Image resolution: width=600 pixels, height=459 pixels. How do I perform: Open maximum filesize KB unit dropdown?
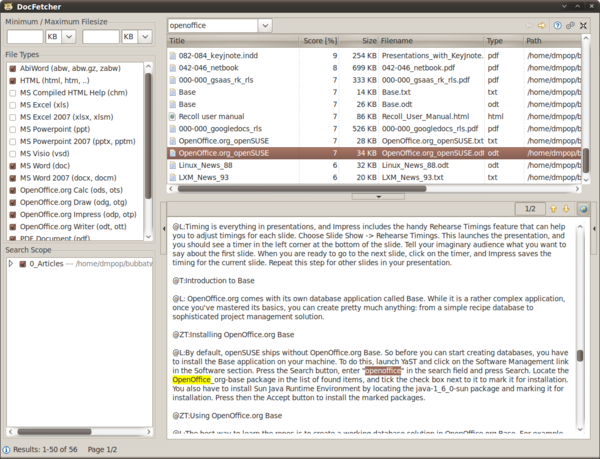point(145,37)
